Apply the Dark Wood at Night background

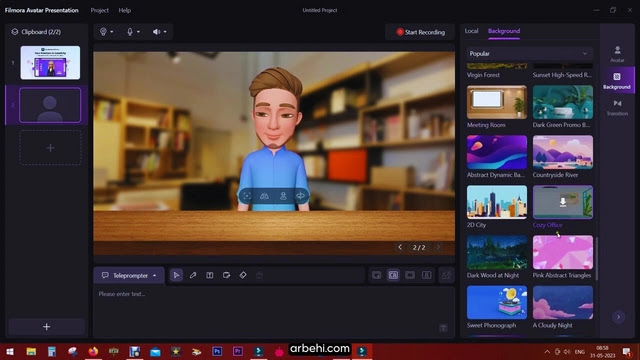[x=497, y=252]
